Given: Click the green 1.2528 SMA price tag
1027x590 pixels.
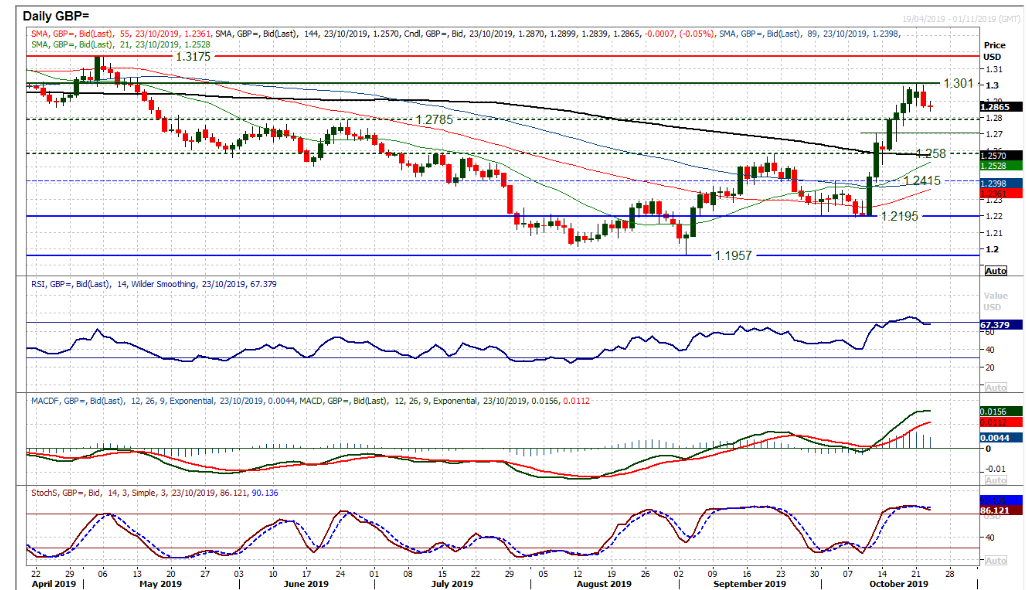Looking at the screenshot, I should coord(1000,165).
